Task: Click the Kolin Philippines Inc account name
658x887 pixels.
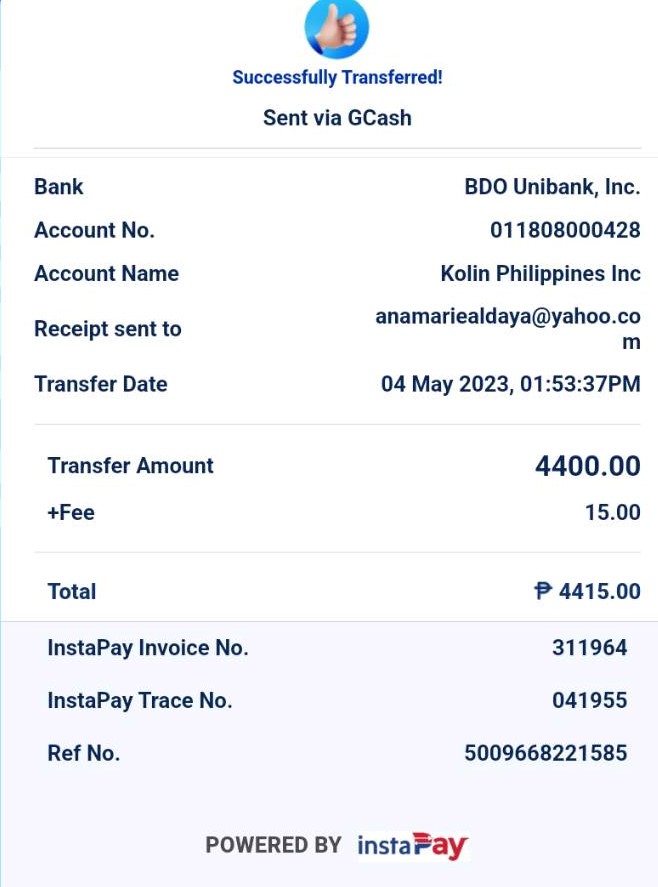Action: pyautogui.click(x=540, y=274)
